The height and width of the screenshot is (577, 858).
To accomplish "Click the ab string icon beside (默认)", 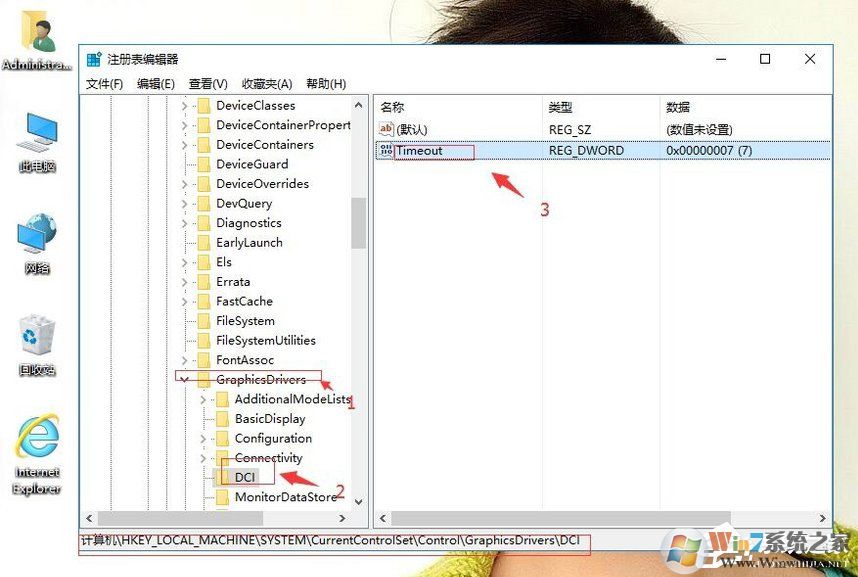I will pyautogui.click(x=386, y=129).
